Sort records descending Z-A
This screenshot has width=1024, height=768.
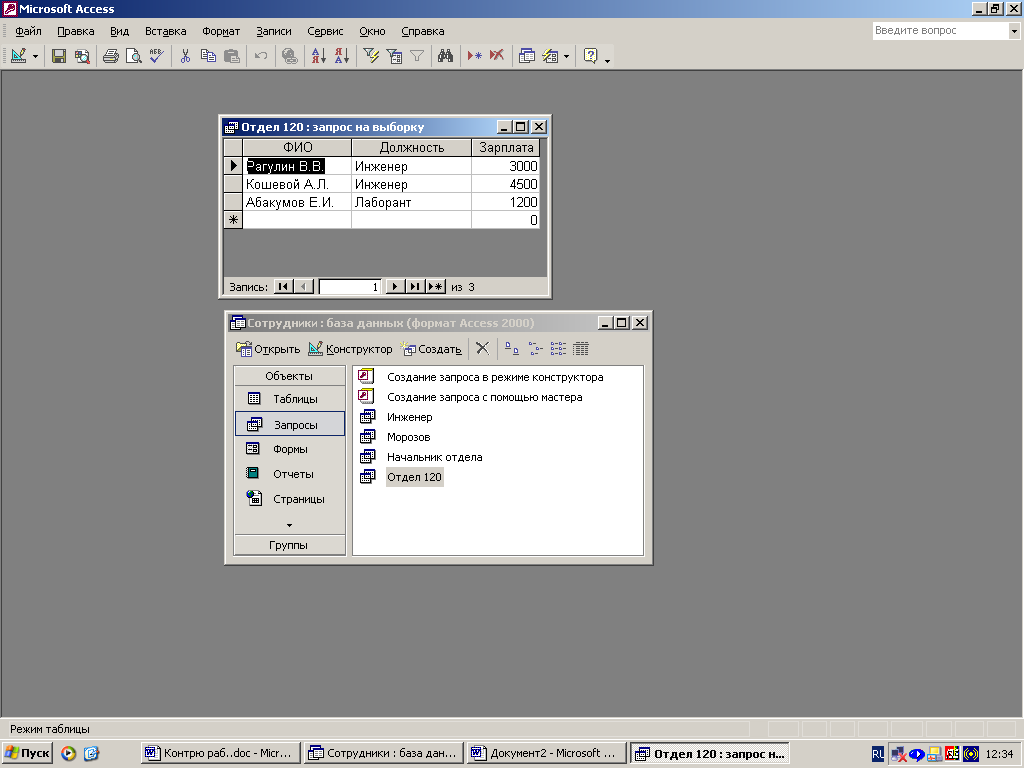coord(342,56)
